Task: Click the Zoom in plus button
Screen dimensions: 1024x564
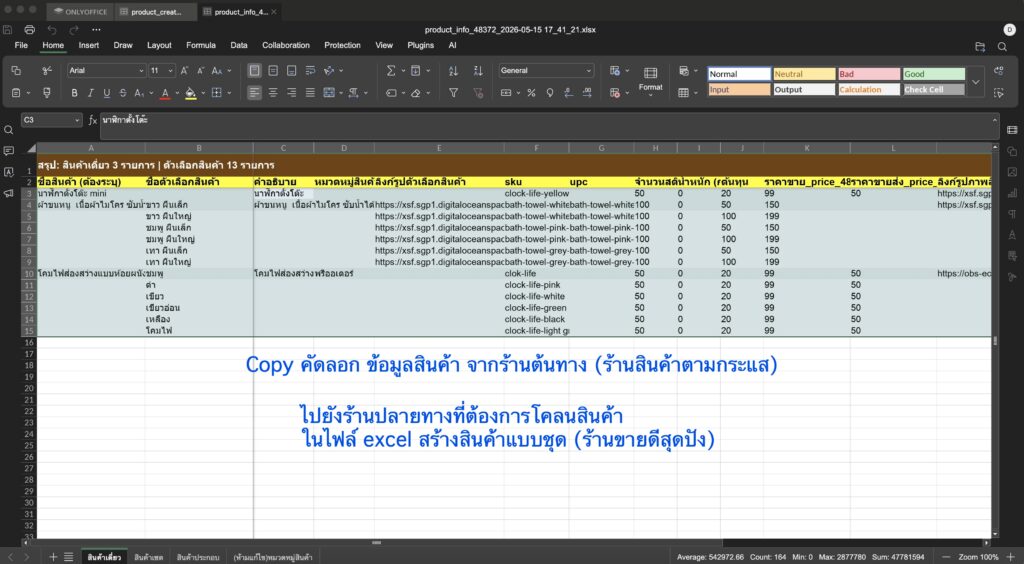Action: click(x=1011, y=557)
